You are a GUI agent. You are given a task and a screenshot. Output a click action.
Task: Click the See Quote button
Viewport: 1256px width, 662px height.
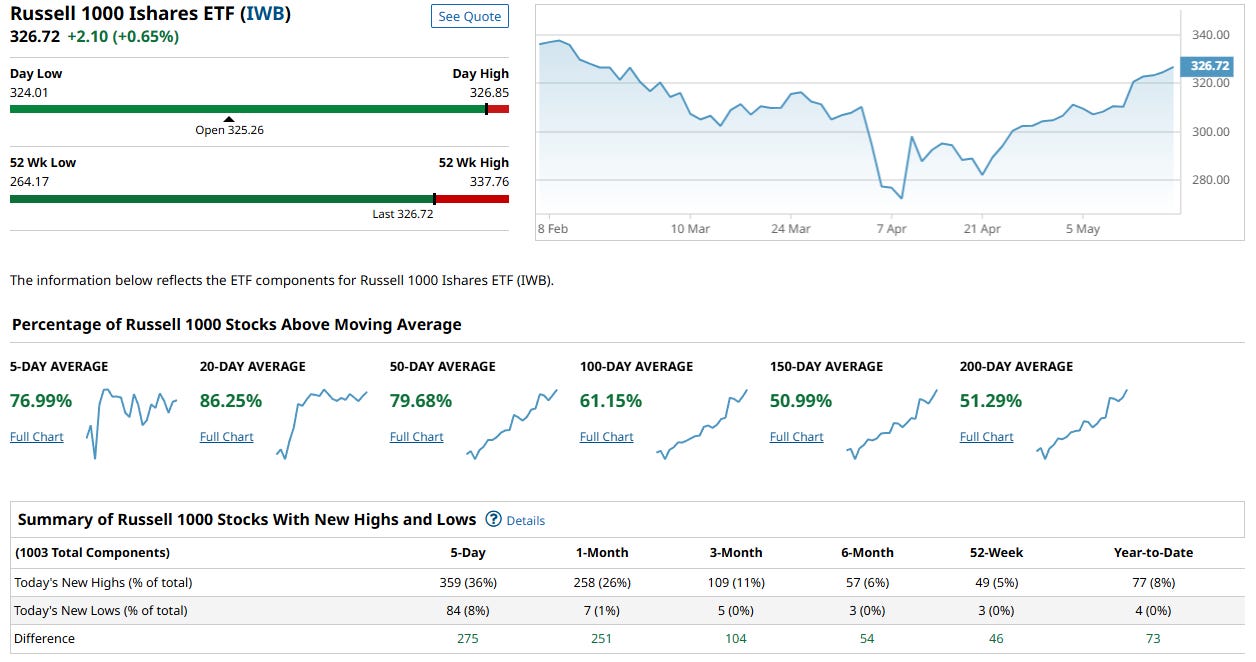470,17
